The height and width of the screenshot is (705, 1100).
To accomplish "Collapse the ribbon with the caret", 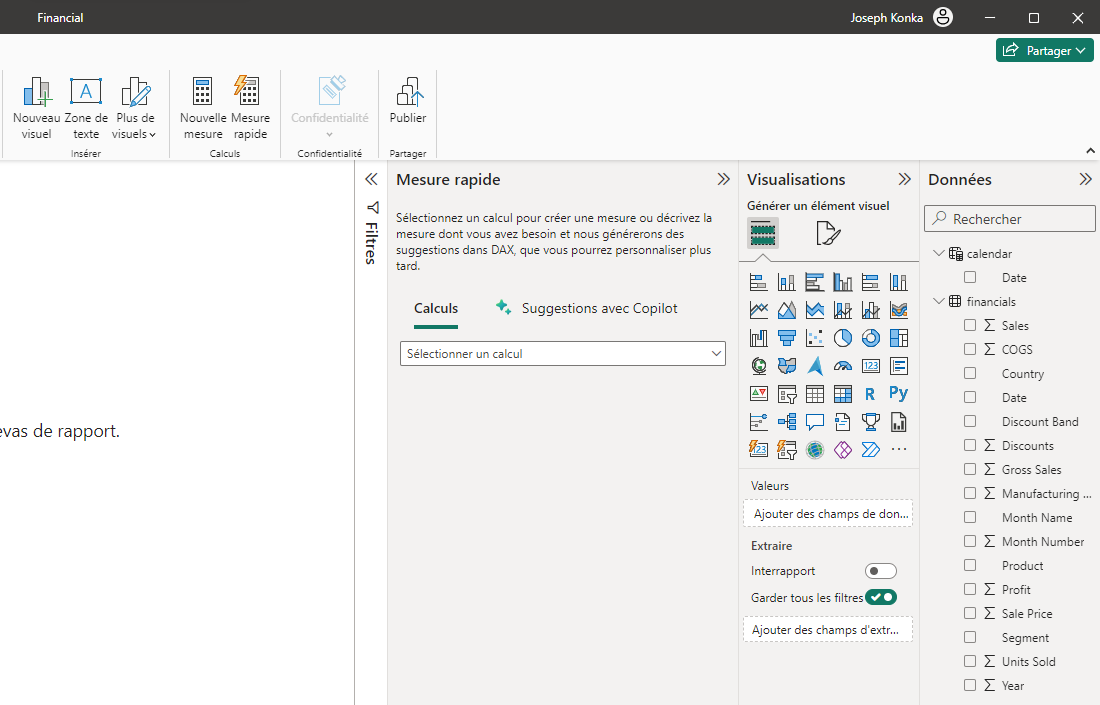I will tap(1090, 151).
